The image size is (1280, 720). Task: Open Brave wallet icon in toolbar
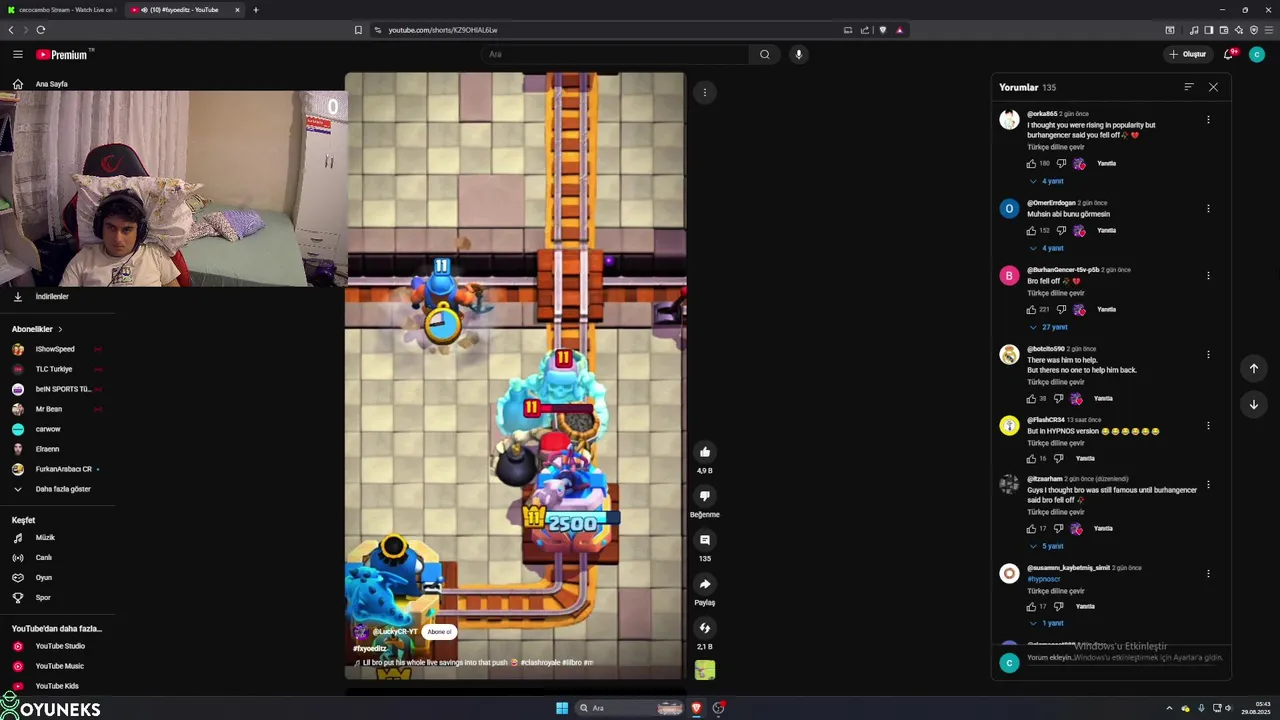click(x=1224, y=30)
